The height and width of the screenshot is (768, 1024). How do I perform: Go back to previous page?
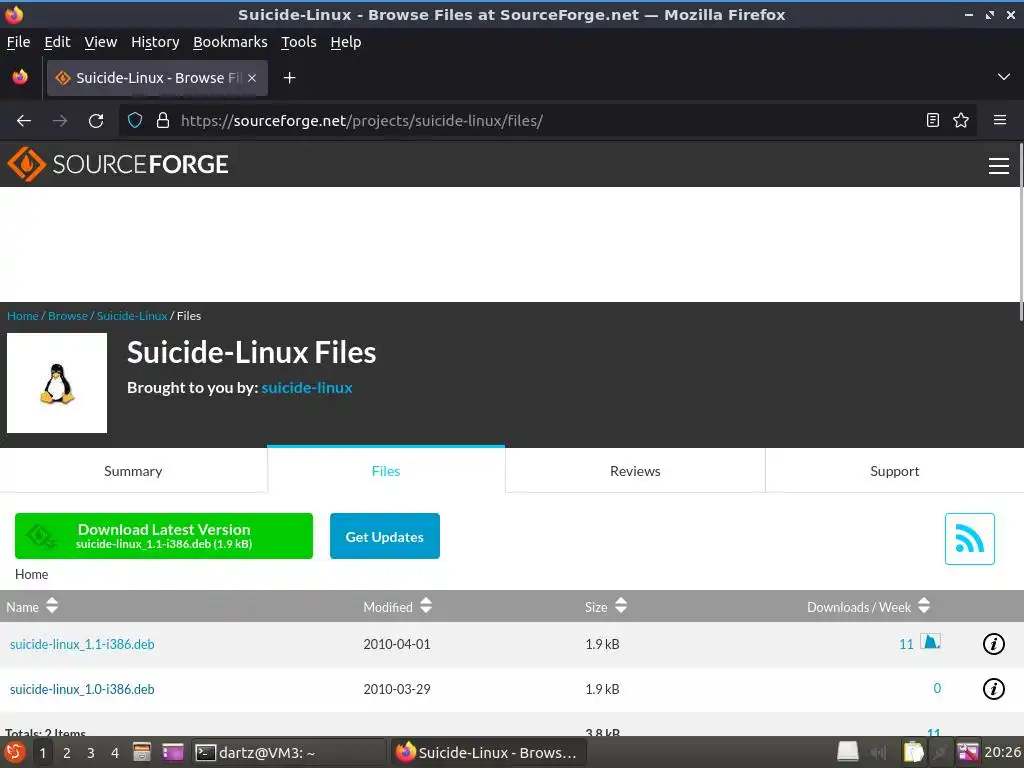pyautogui.click(x=24, y=120)
